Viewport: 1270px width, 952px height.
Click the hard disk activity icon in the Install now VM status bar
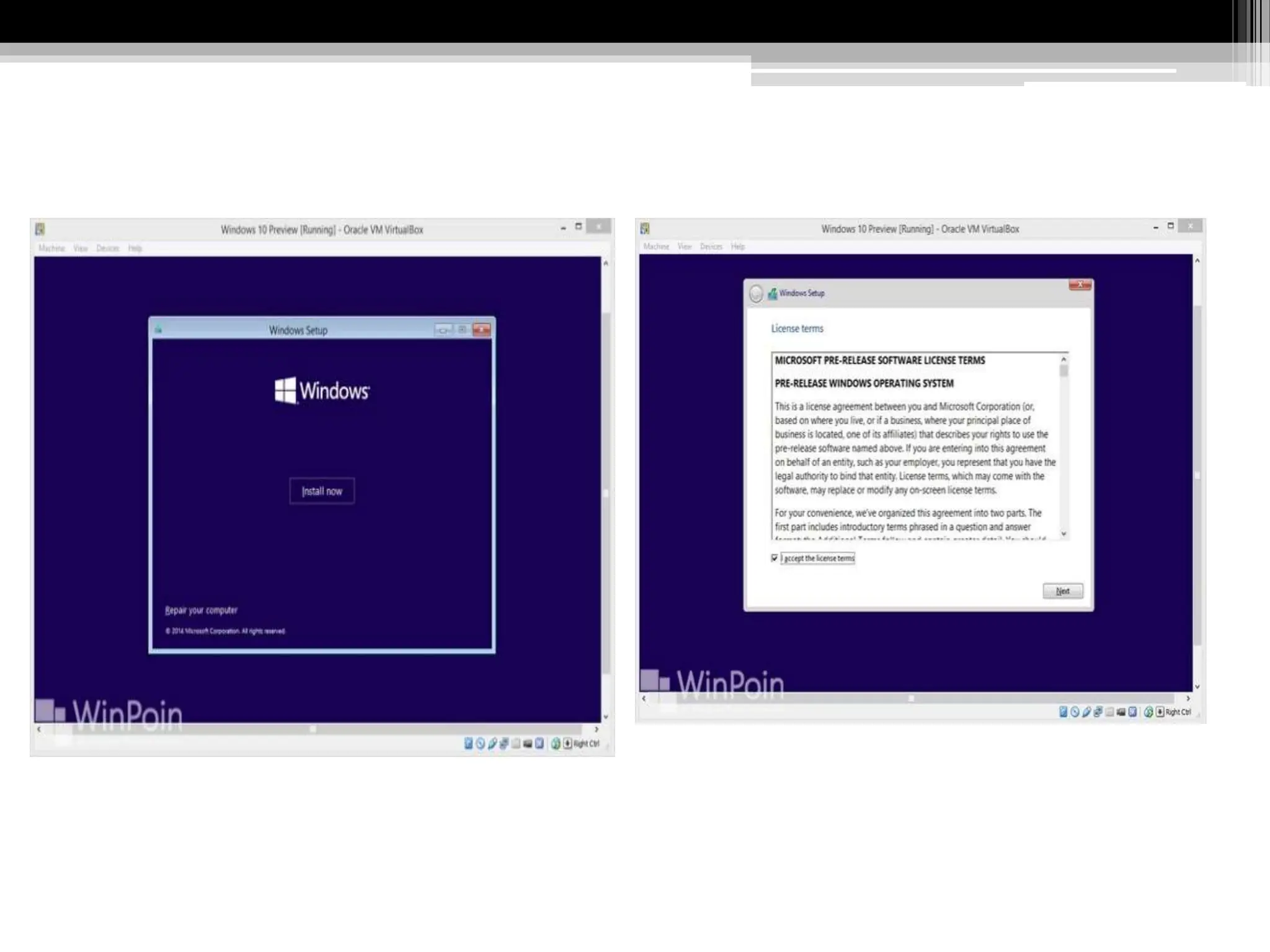tap(468, 743)
